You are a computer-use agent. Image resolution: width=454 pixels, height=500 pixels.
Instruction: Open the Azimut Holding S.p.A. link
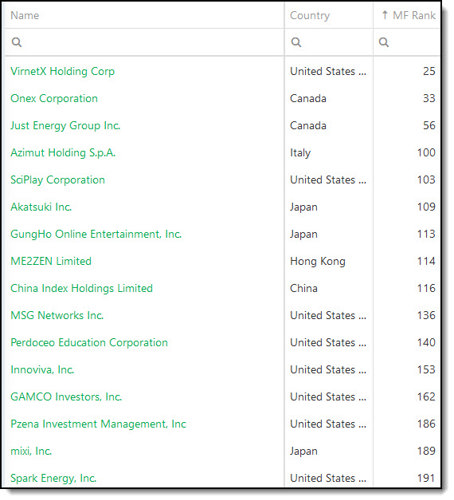(63, 153)
